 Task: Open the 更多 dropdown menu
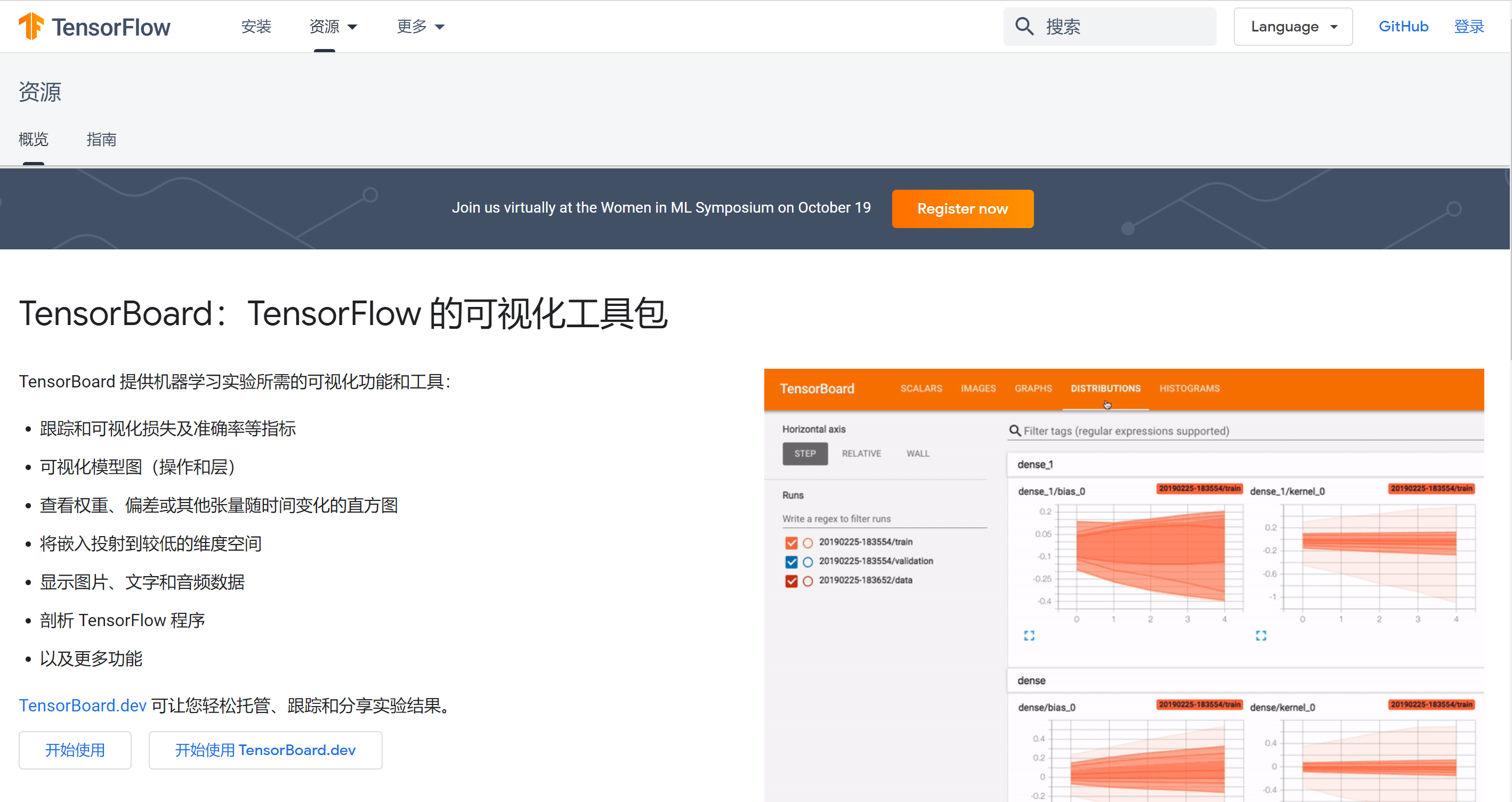tap(421, 27)
